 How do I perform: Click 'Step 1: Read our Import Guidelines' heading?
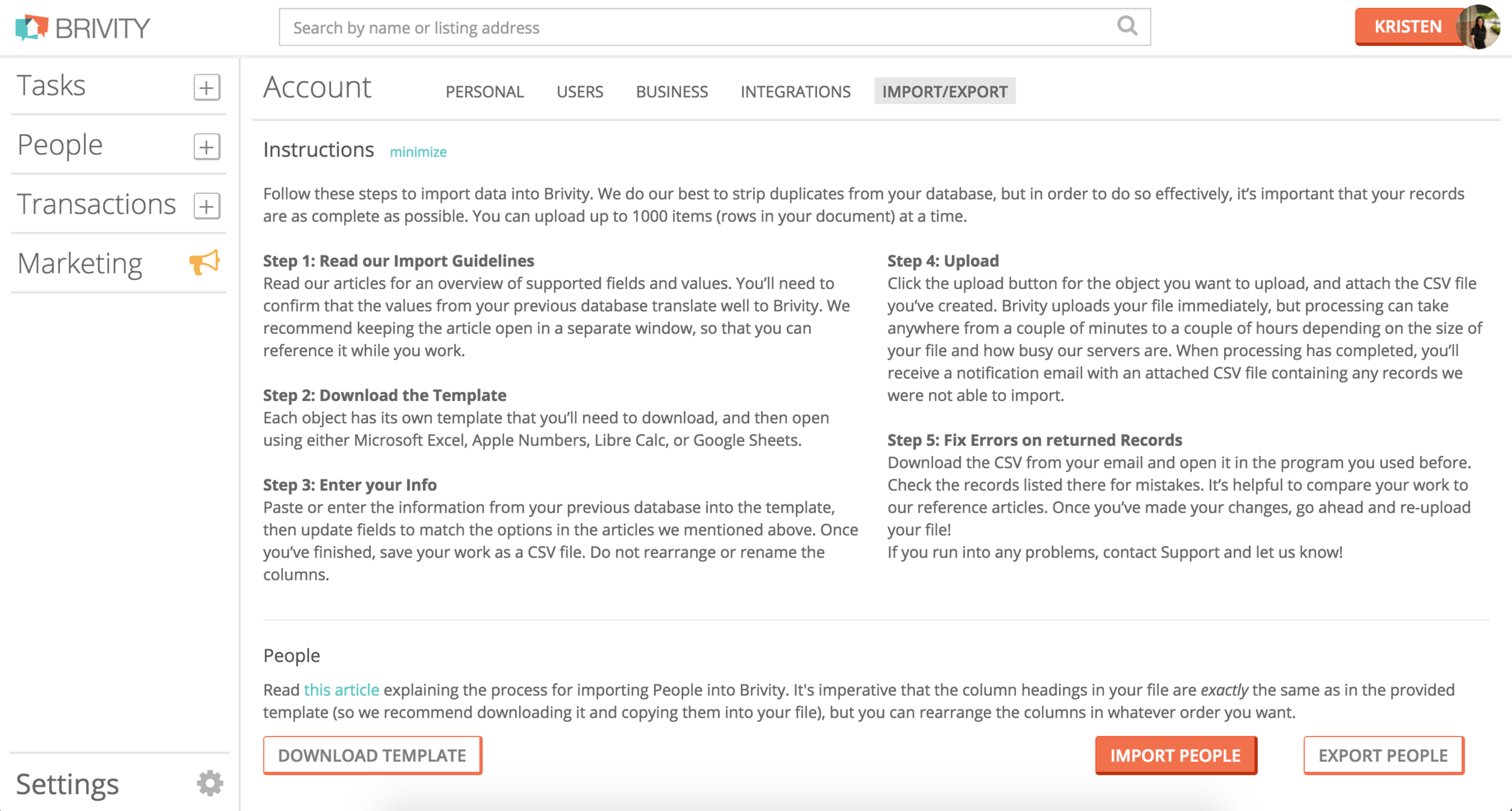coord(399,261)
